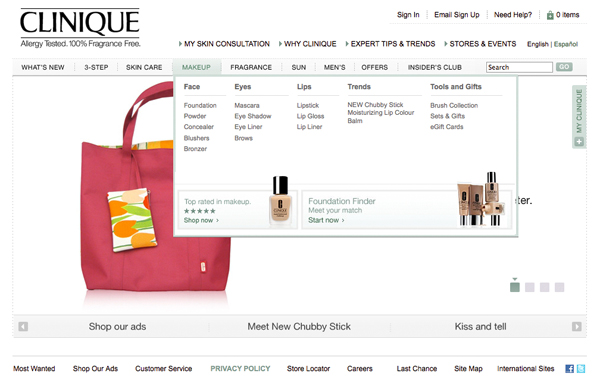Click the Clinique logo
600x380 pixels.
(x=80, y=28)
